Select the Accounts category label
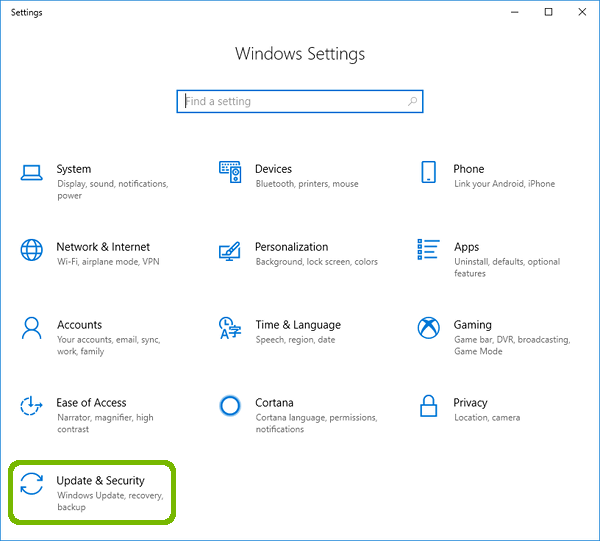Image resolution: width=600 pixels, height=541 pixels. 79,325
